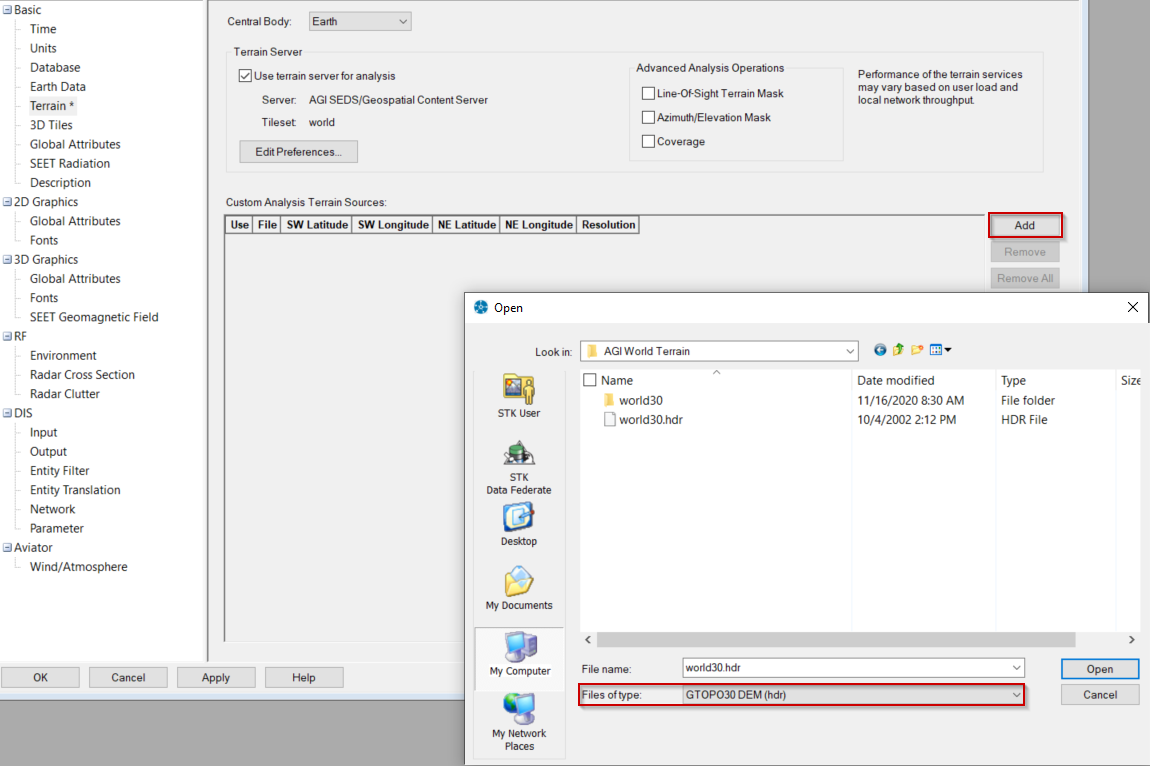The height and width of the screenshot is (766, 1150).
Task: Open the STK User shortcut
Action: 518,395
